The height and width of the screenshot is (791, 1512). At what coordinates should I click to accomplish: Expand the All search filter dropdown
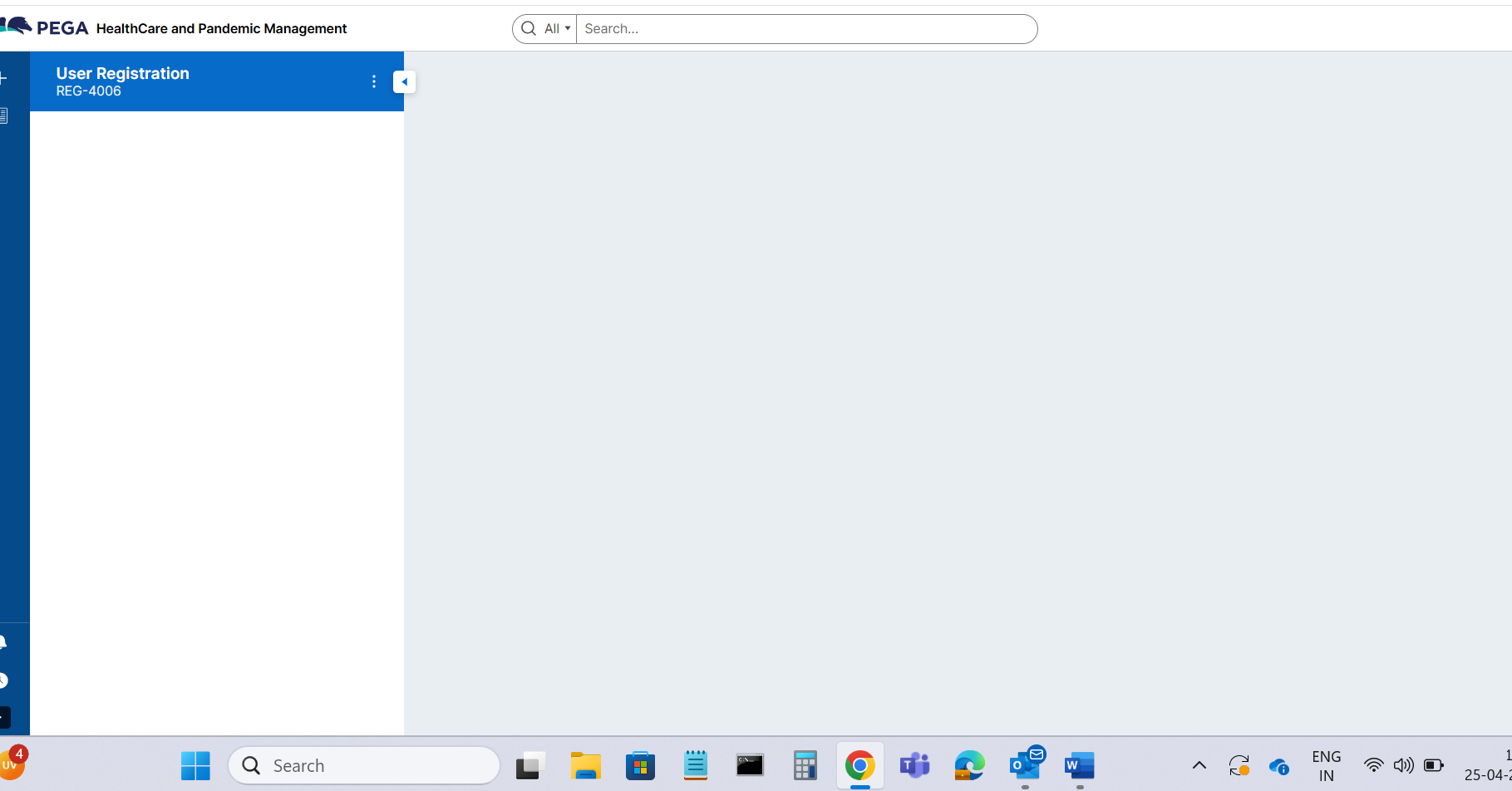click(558, 28)
